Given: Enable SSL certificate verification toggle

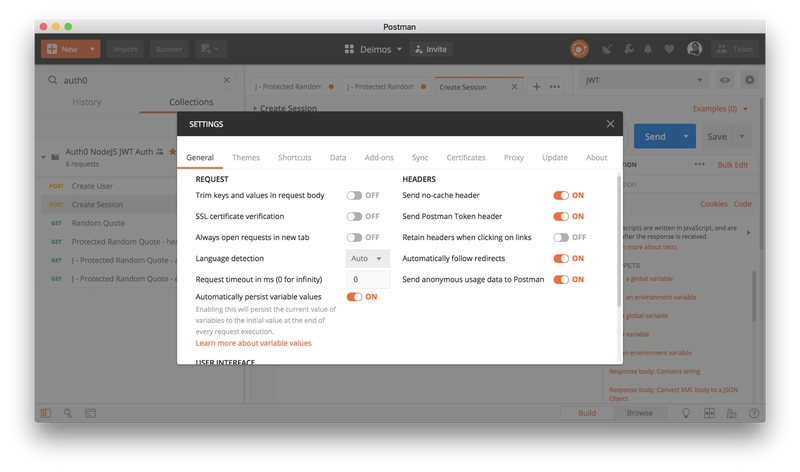Looking at the screenshot, I should [354, 216].
